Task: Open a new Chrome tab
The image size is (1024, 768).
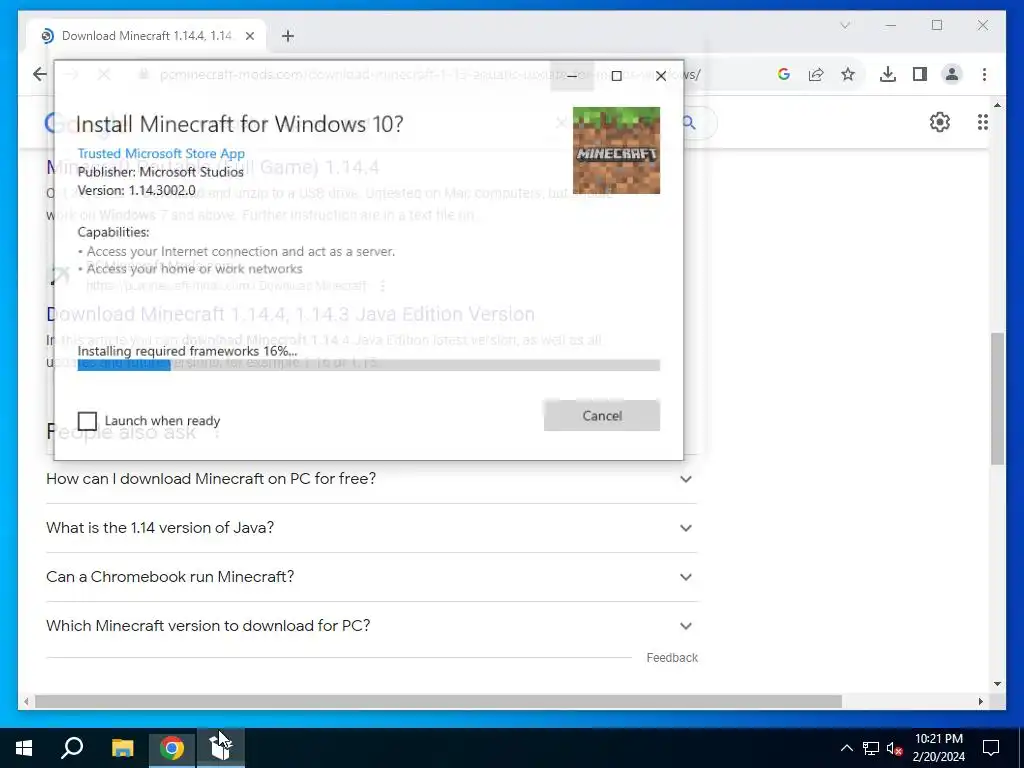Action: pyautogui.click(x=287, y=36)
